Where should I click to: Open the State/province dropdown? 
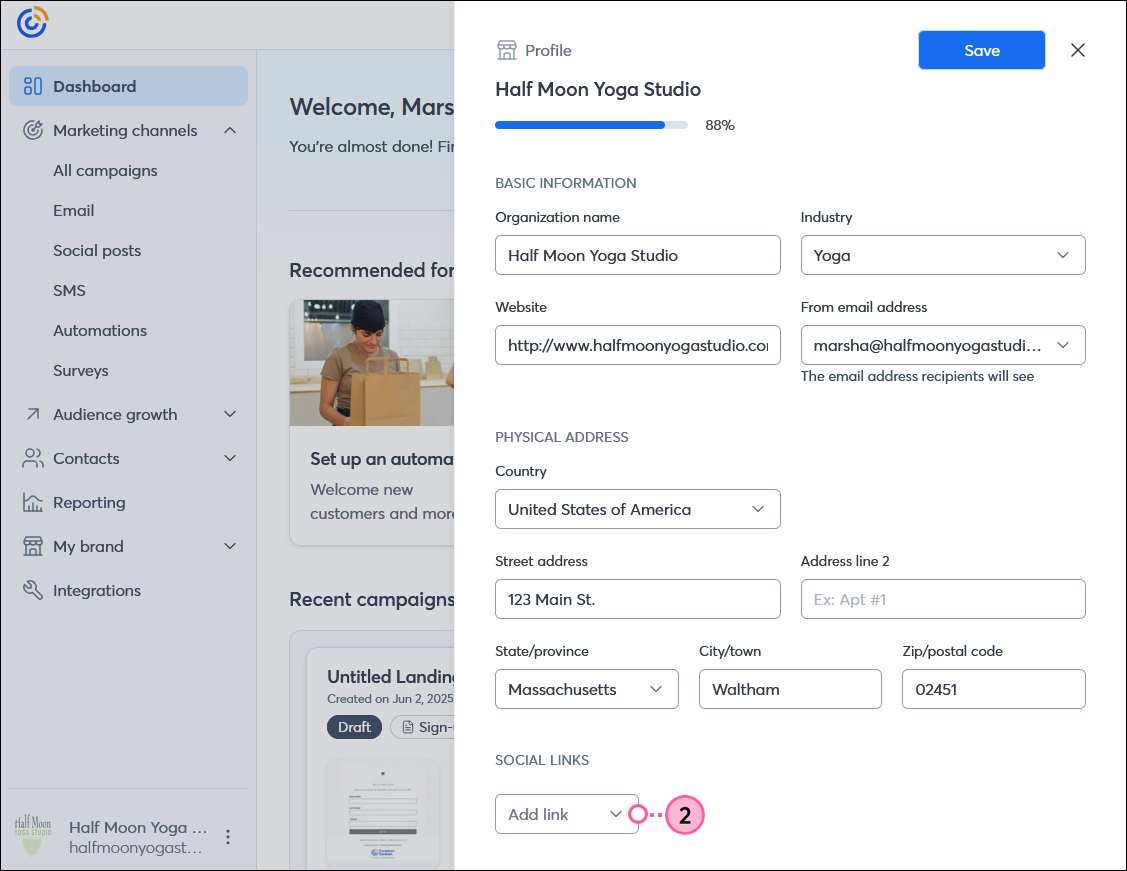(586, 689)
